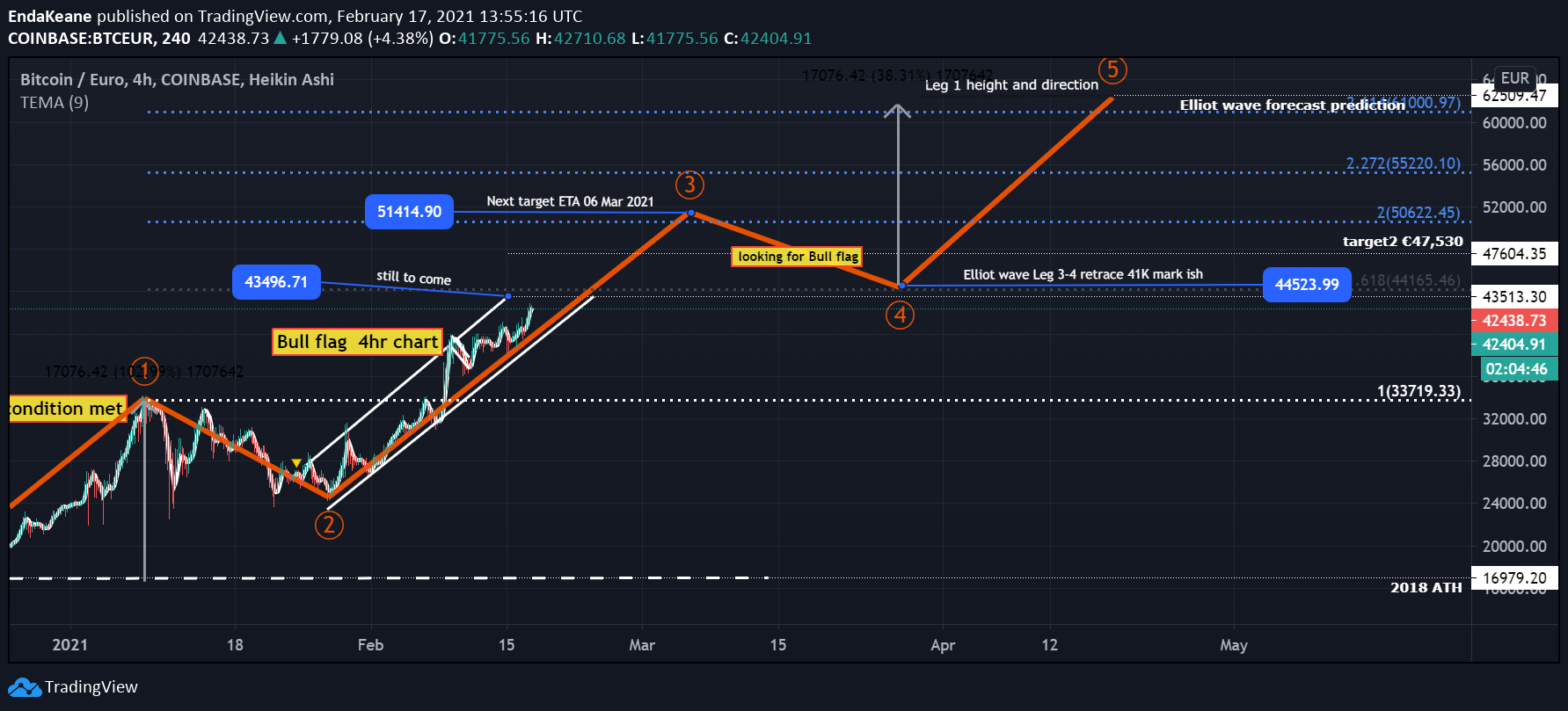
Task: Click the 'condition met' yellow label
Action: coord(68,409)
